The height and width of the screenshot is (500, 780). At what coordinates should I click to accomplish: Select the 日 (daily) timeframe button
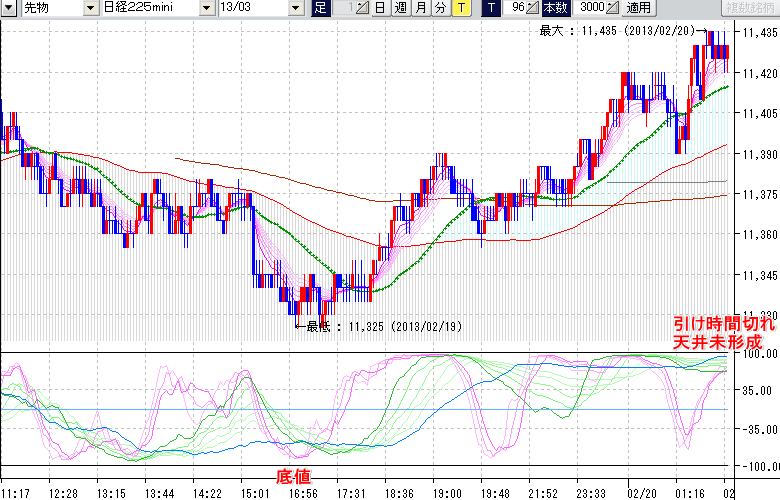380,8
